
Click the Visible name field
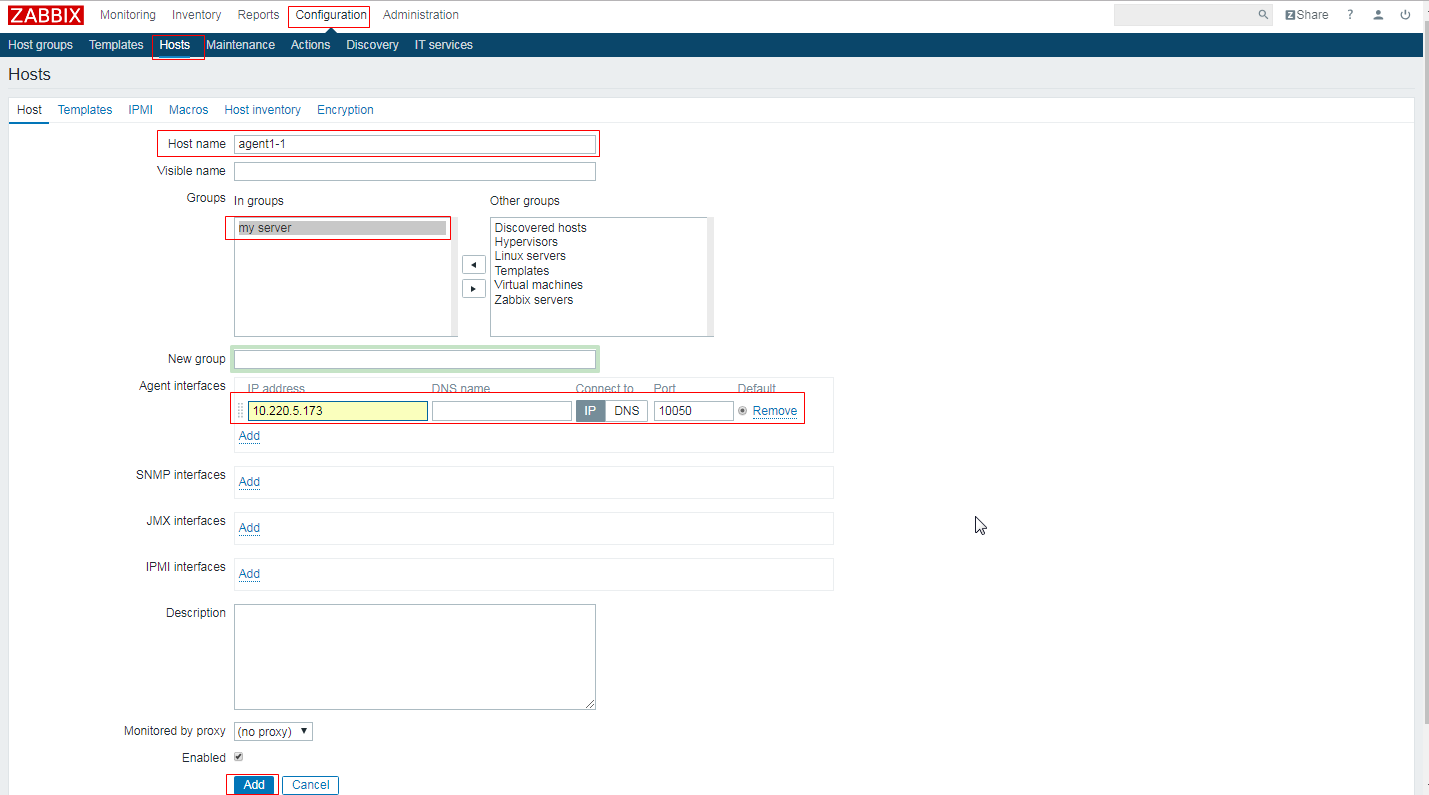[415, 171]
